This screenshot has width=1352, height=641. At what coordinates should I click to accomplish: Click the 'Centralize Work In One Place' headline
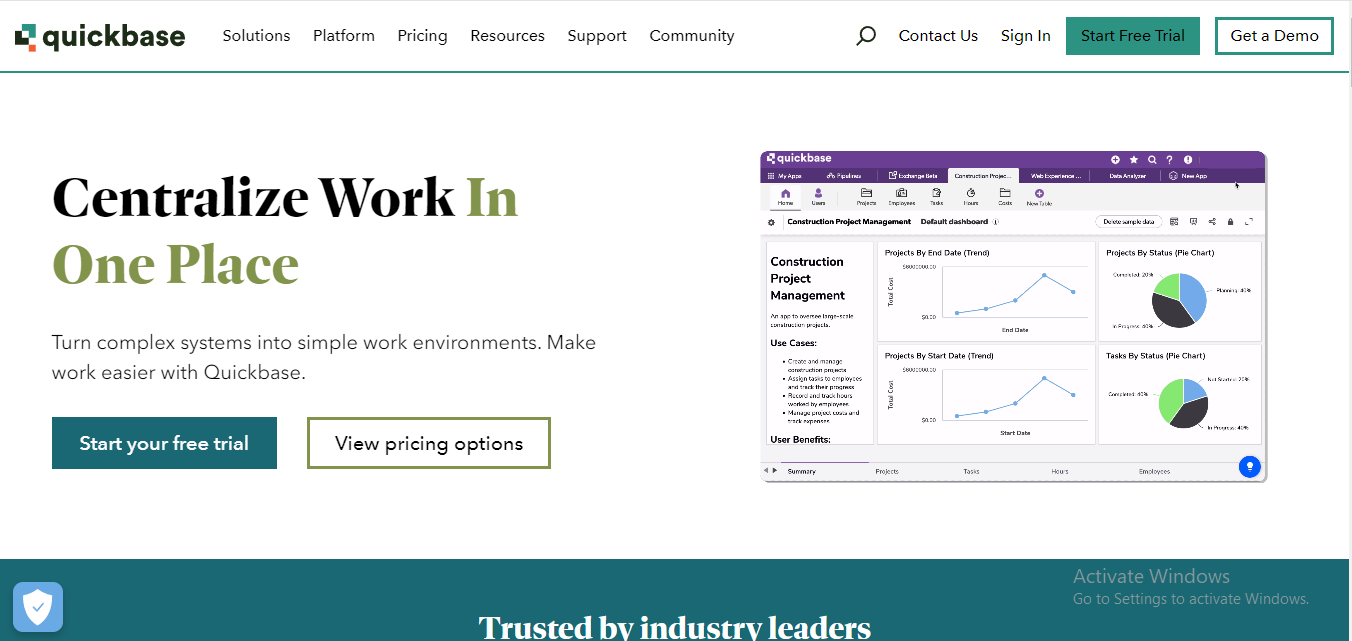pos(285,230)
